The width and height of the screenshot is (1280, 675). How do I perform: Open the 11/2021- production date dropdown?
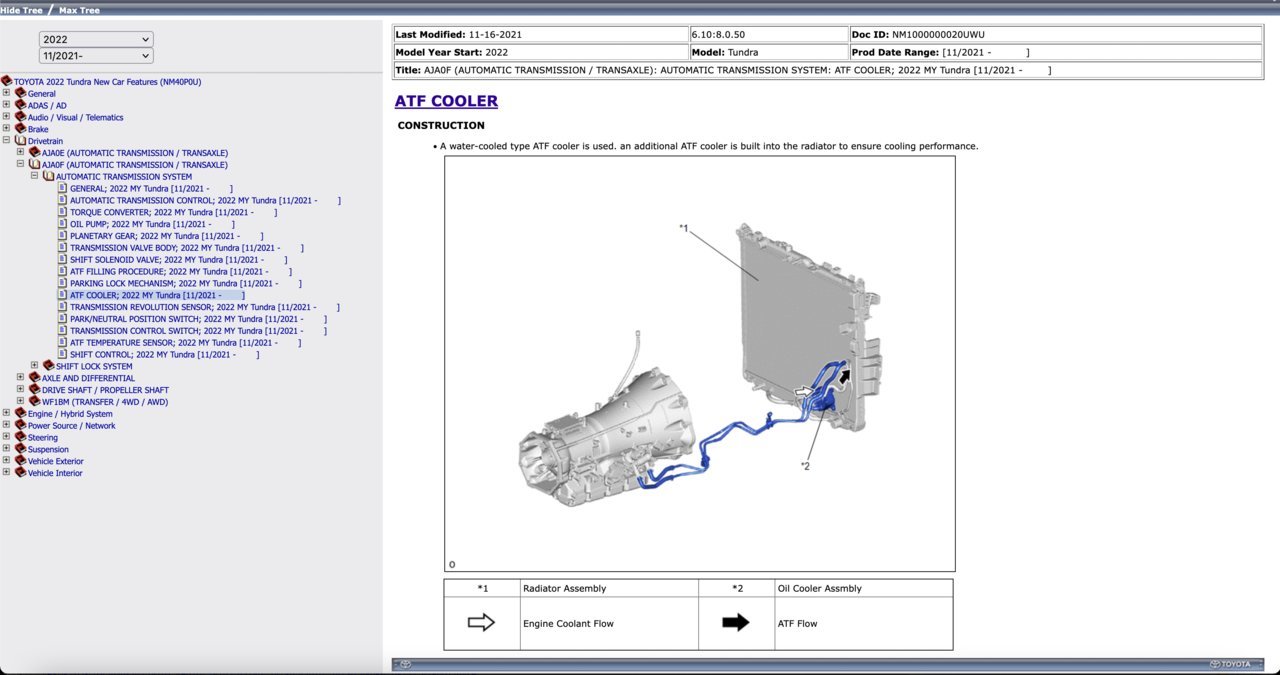pyautogui.click(x=96, y=56)
